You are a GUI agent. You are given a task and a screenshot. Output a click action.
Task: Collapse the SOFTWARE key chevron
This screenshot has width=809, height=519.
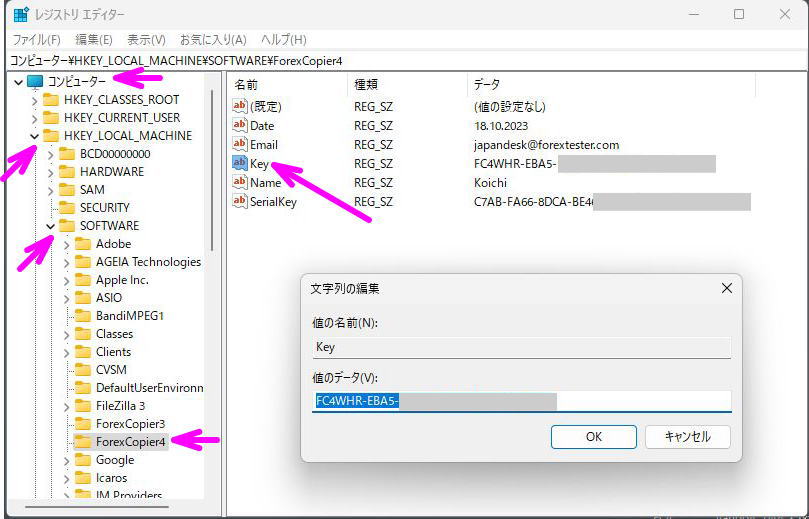click(51, 226)
